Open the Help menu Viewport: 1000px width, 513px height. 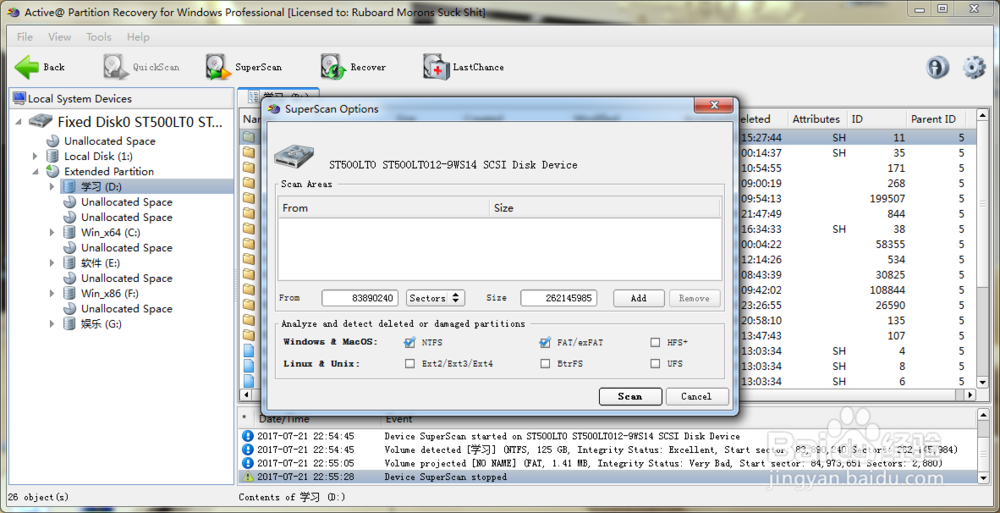(138, 37)
